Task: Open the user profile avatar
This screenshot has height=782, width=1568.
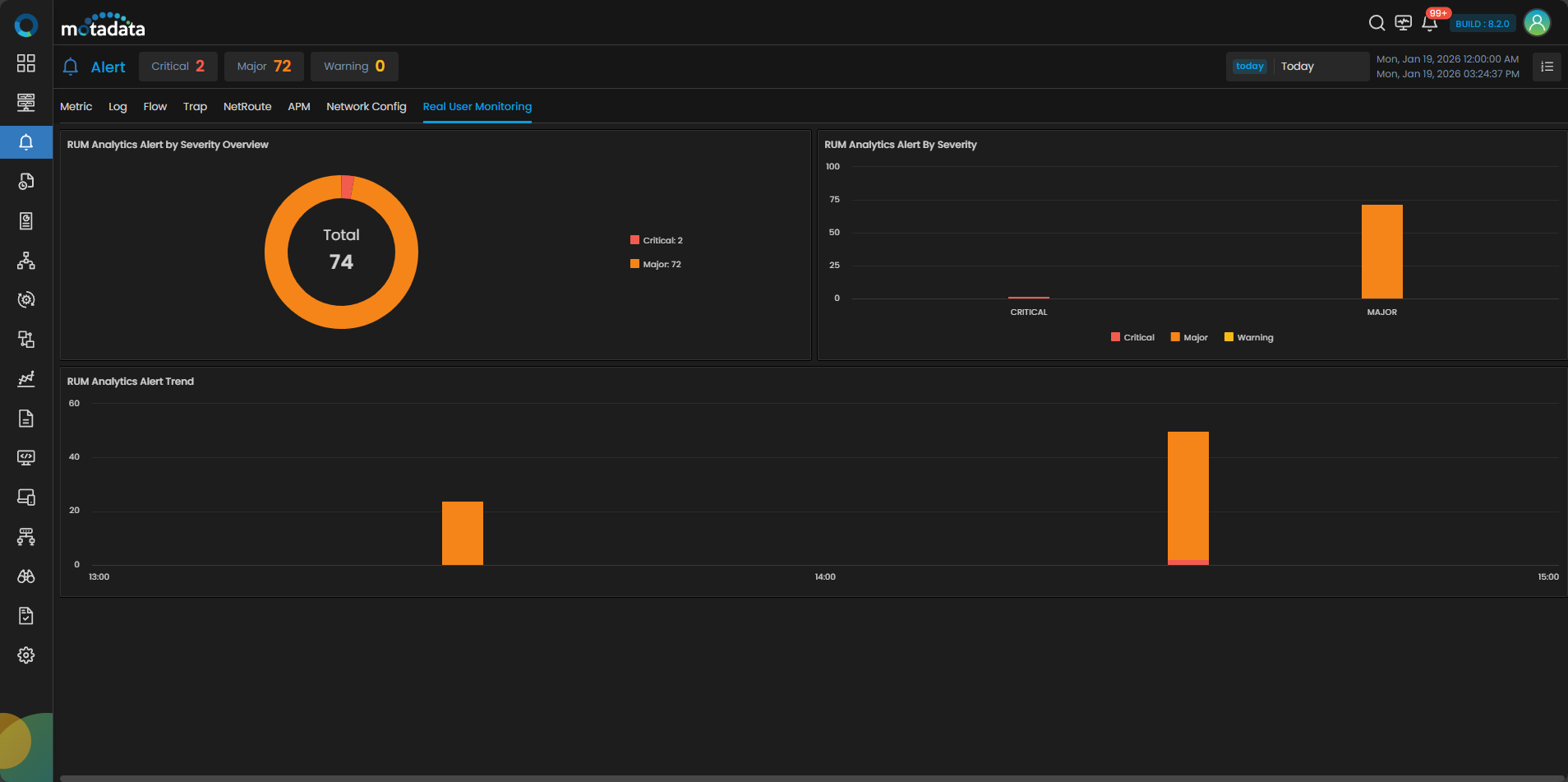Action: click(1537, 23)
